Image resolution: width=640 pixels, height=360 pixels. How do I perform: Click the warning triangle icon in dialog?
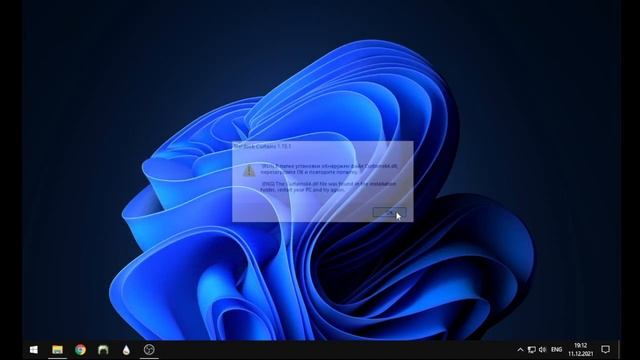point(249,171)
